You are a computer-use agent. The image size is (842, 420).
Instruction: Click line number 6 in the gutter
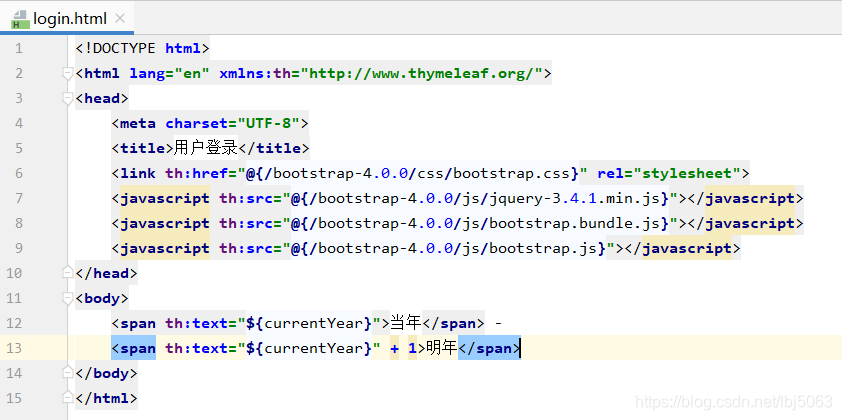(19, 173)
